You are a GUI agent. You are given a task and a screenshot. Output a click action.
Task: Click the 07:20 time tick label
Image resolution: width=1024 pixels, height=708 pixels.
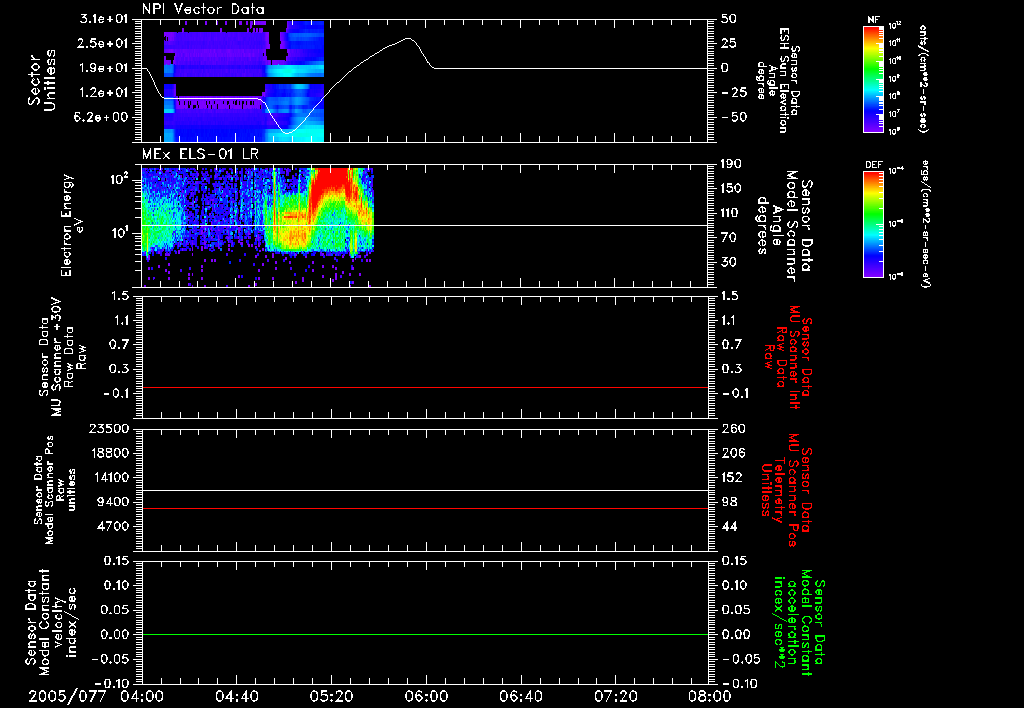pos(615,696)
